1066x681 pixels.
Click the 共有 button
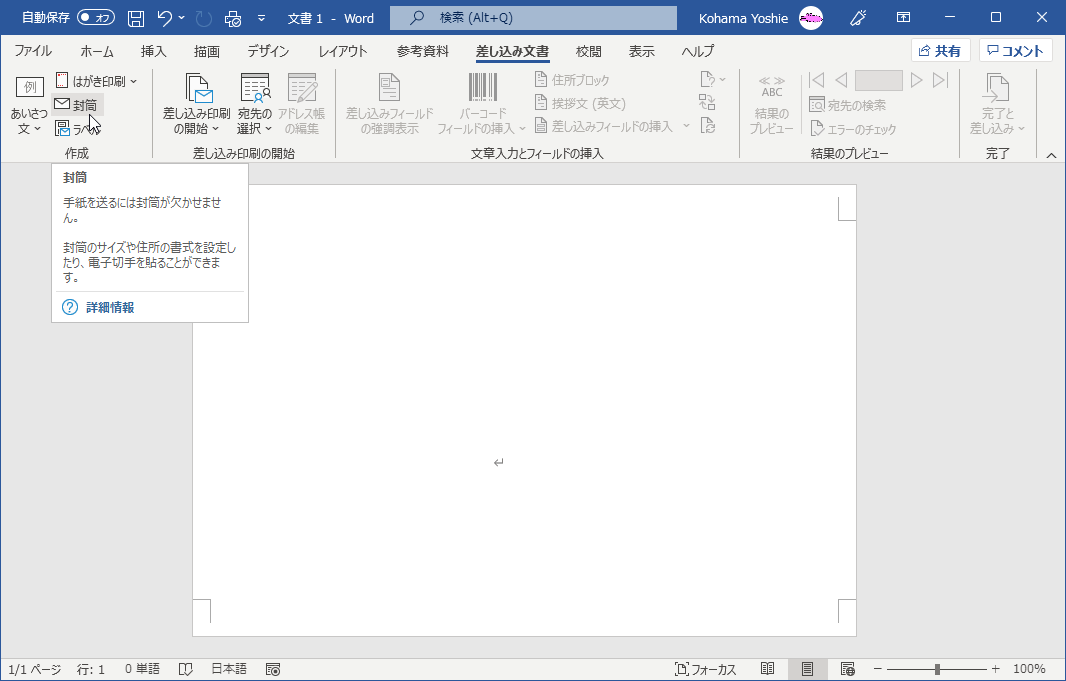click(x=940, y=50)
